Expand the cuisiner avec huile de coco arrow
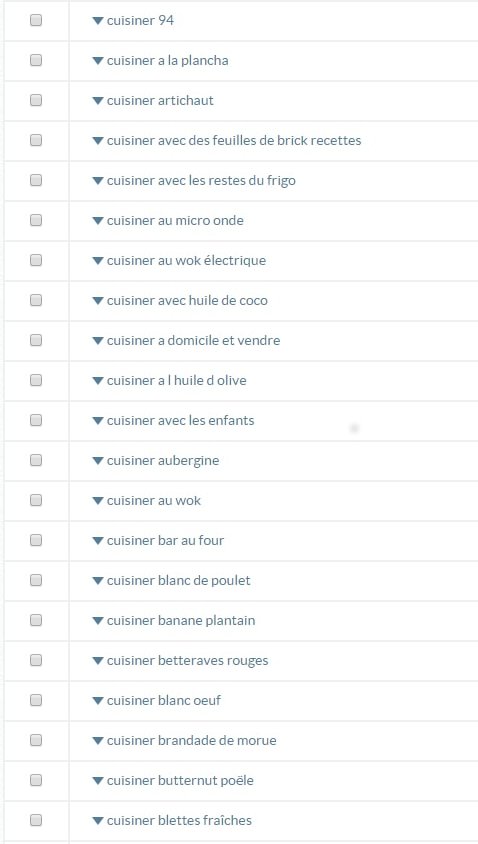478x844 pixels. (97, 301)
